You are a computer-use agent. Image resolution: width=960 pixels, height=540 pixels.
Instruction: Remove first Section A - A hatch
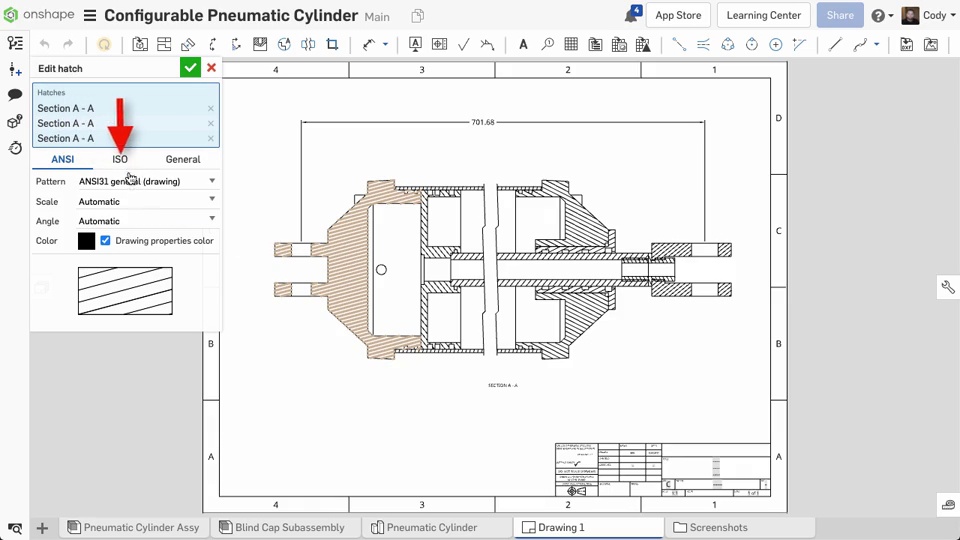[210, 108]
